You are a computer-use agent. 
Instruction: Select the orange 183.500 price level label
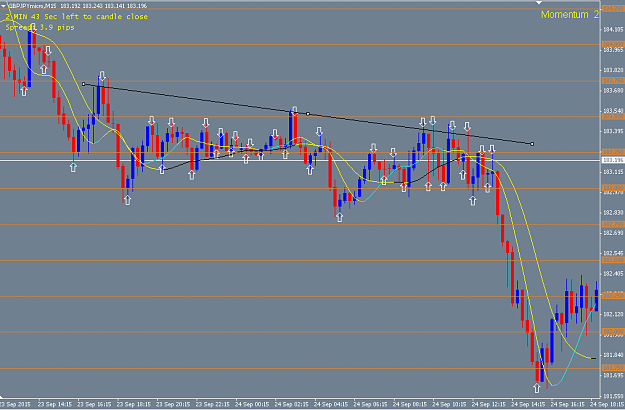pyautogui.click(x=612, y=117)
